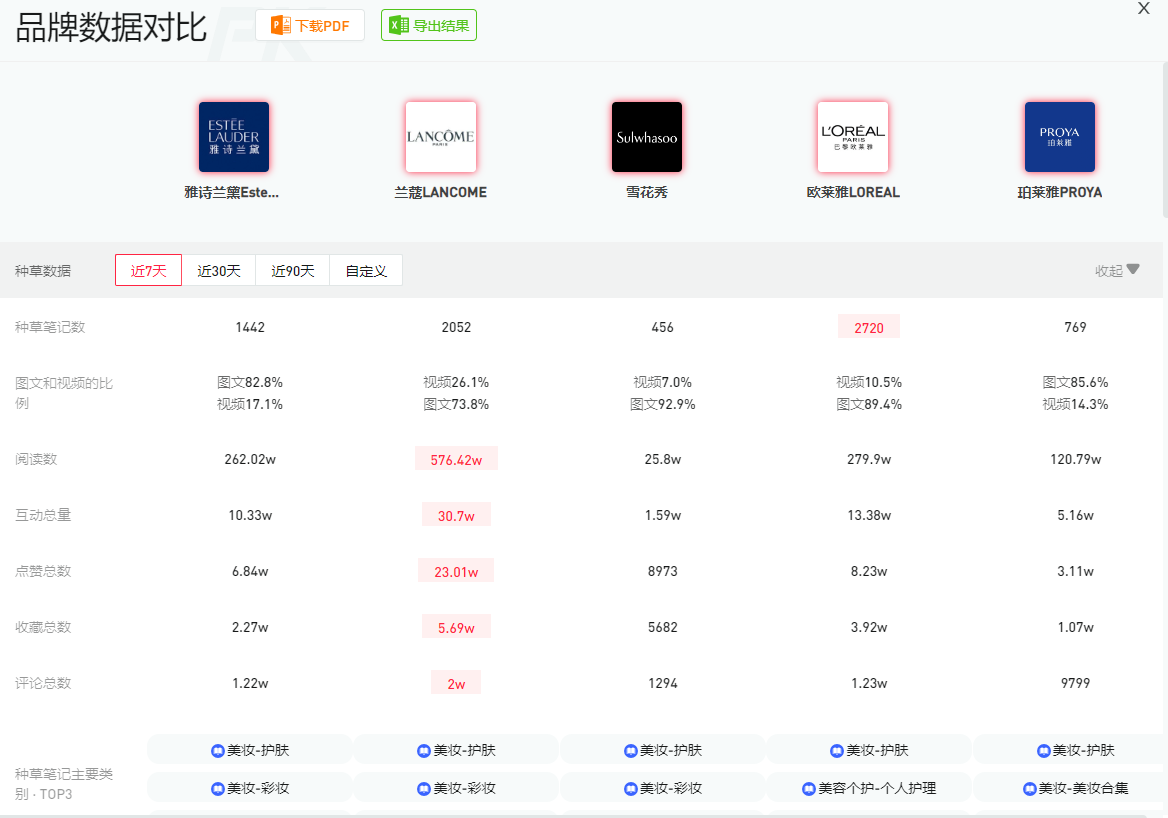Click the 9799 comments cell
The image size is (1168, 818).
(1075, 682)
